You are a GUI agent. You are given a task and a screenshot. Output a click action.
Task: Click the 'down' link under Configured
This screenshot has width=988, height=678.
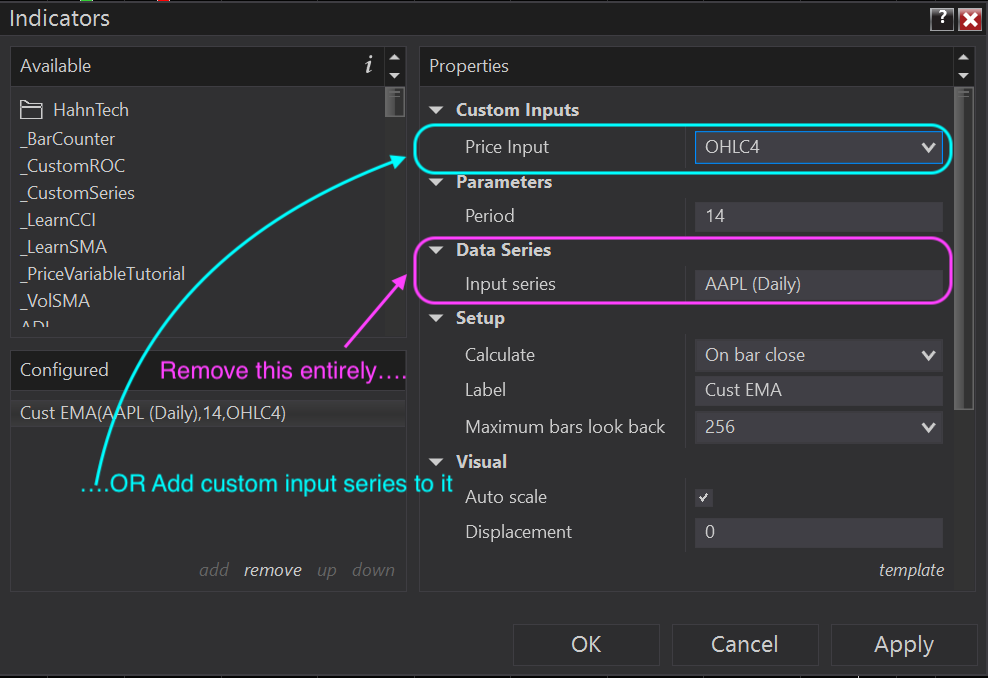[373, 570]
